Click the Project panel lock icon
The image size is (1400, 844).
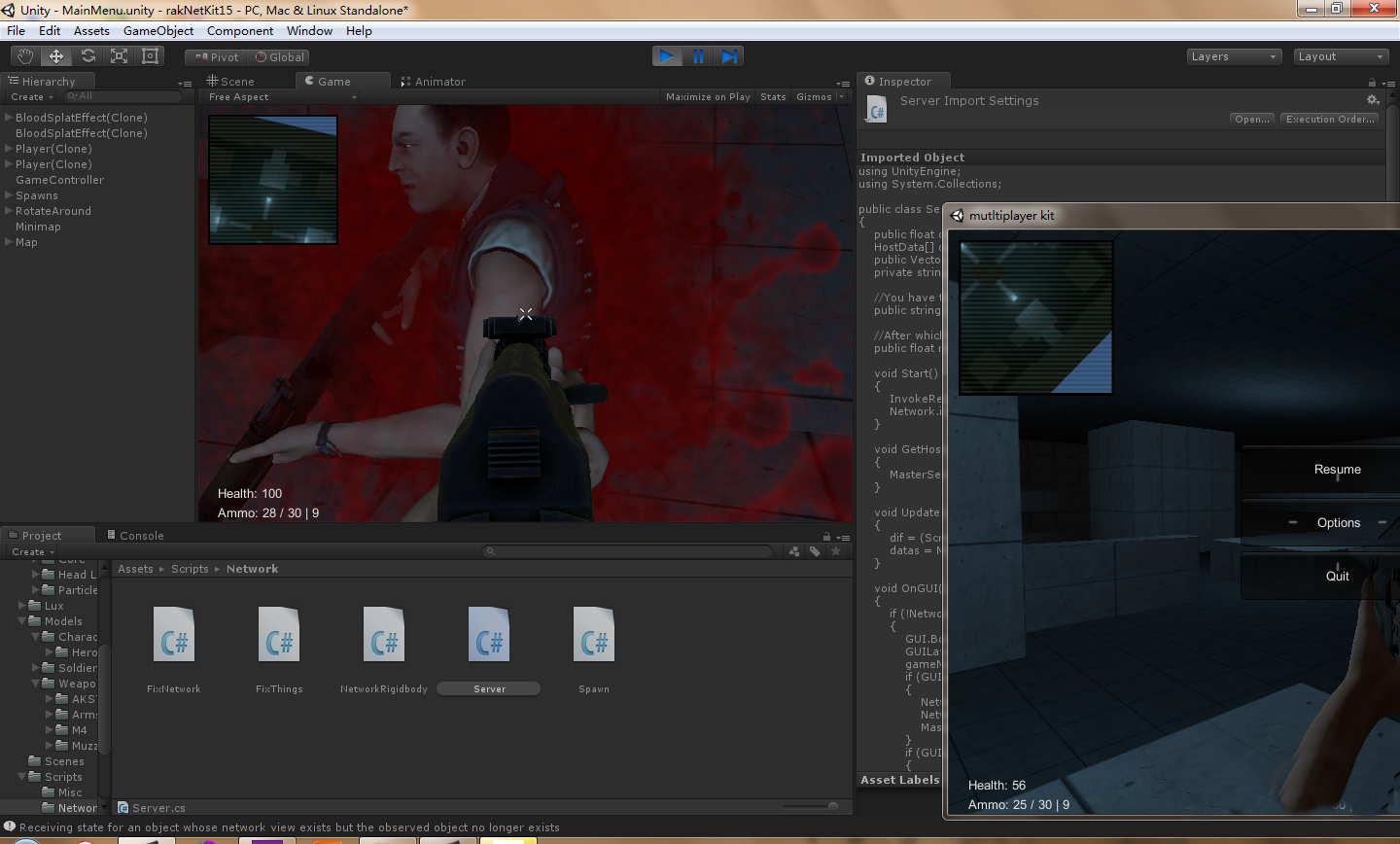coord(826,537)
